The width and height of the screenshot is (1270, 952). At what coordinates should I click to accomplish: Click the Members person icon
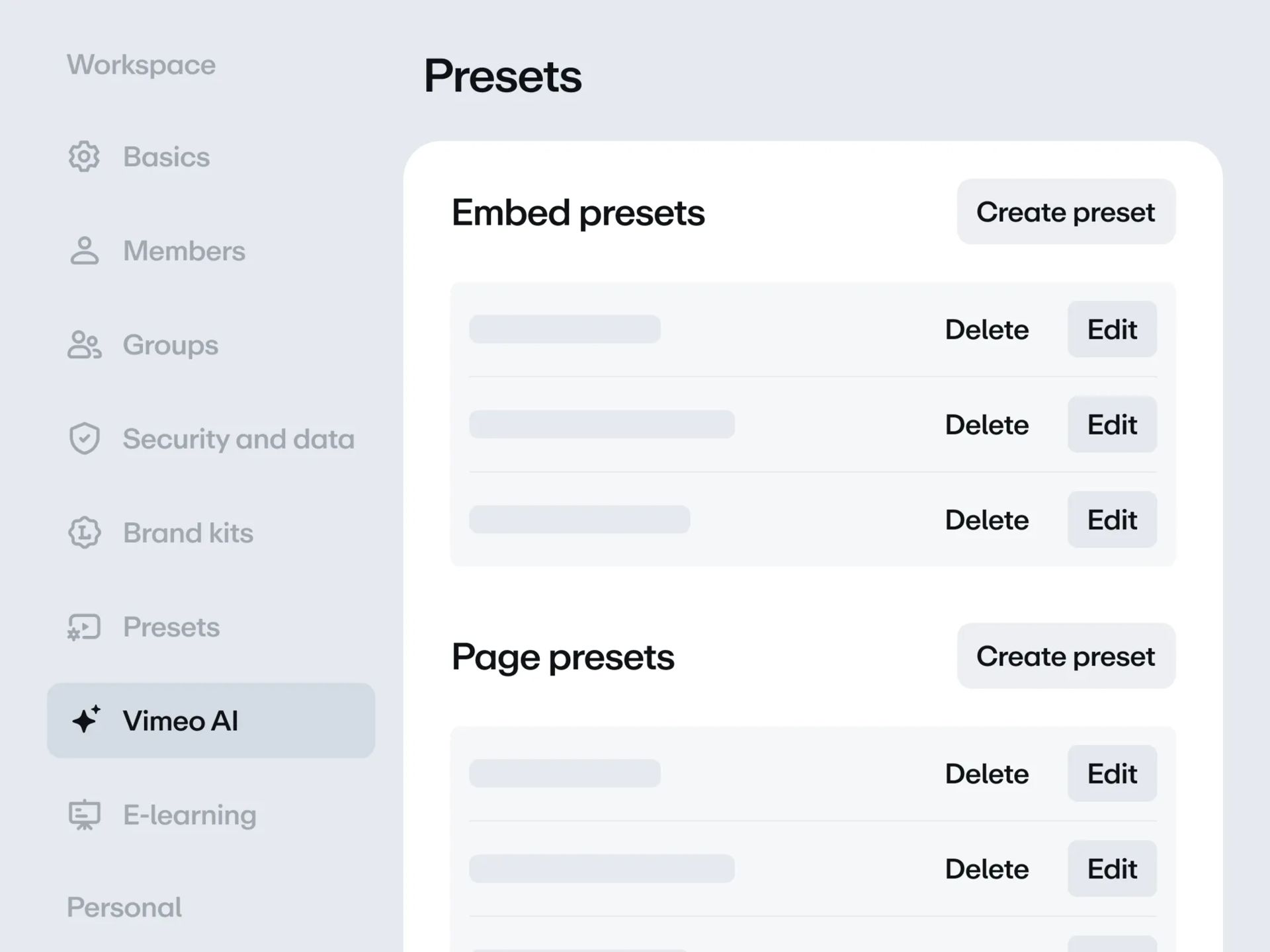point(84,251)
